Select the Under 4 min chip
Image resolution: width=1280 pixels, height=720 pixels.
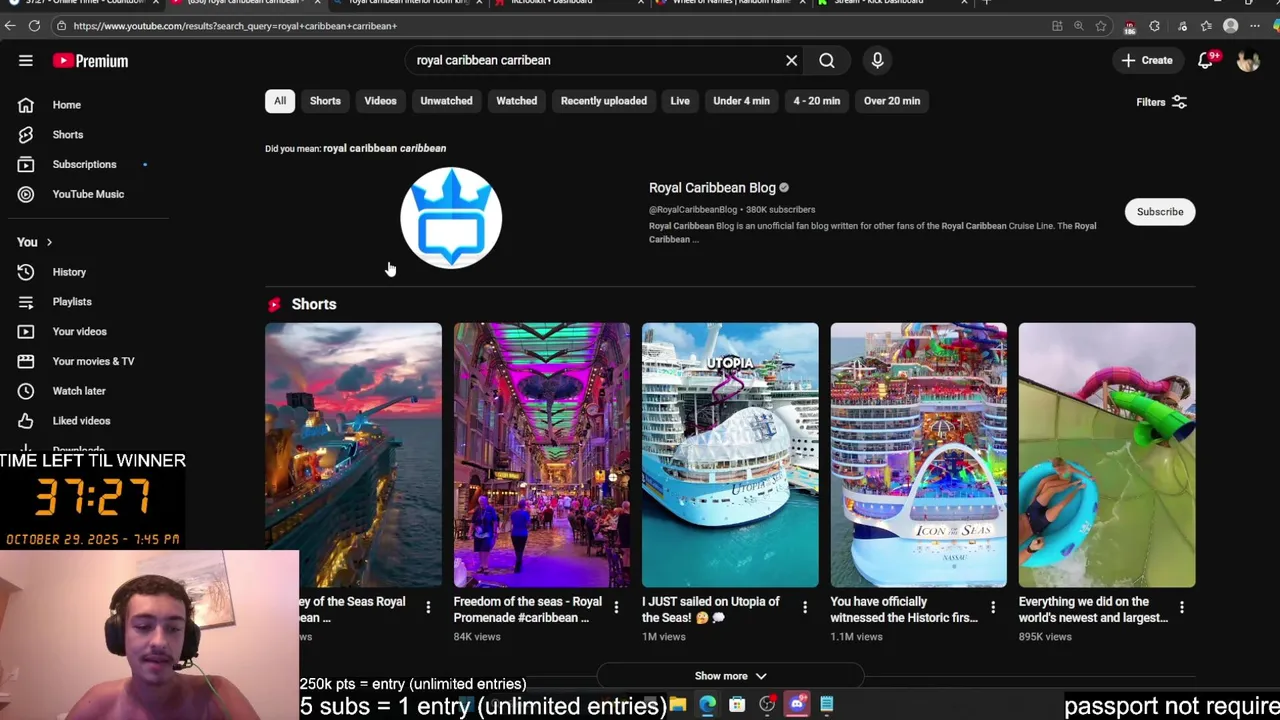741,101
